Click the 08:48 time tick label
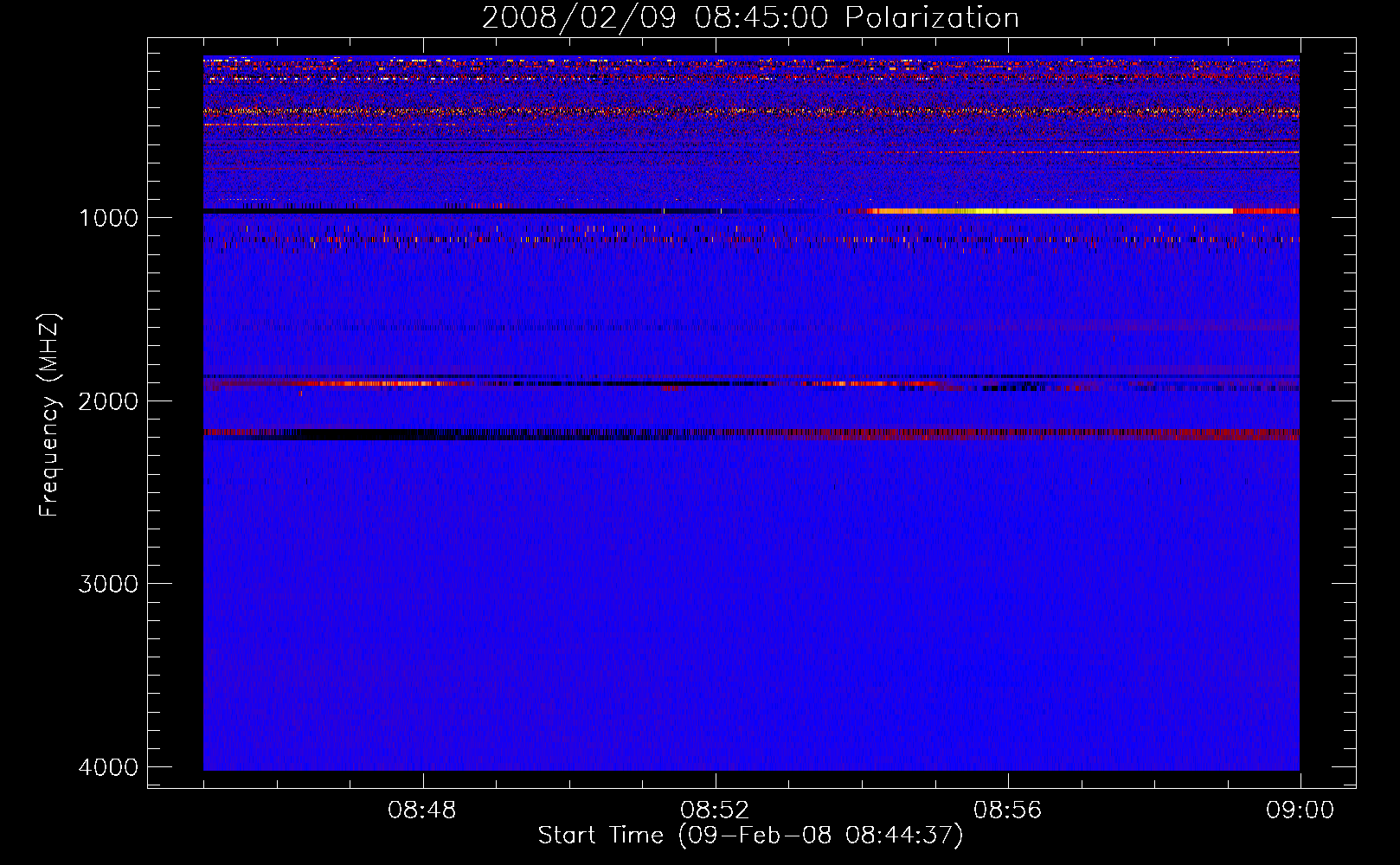The width and height of the screenshot is (1400, 865). (x=422, y=811)
